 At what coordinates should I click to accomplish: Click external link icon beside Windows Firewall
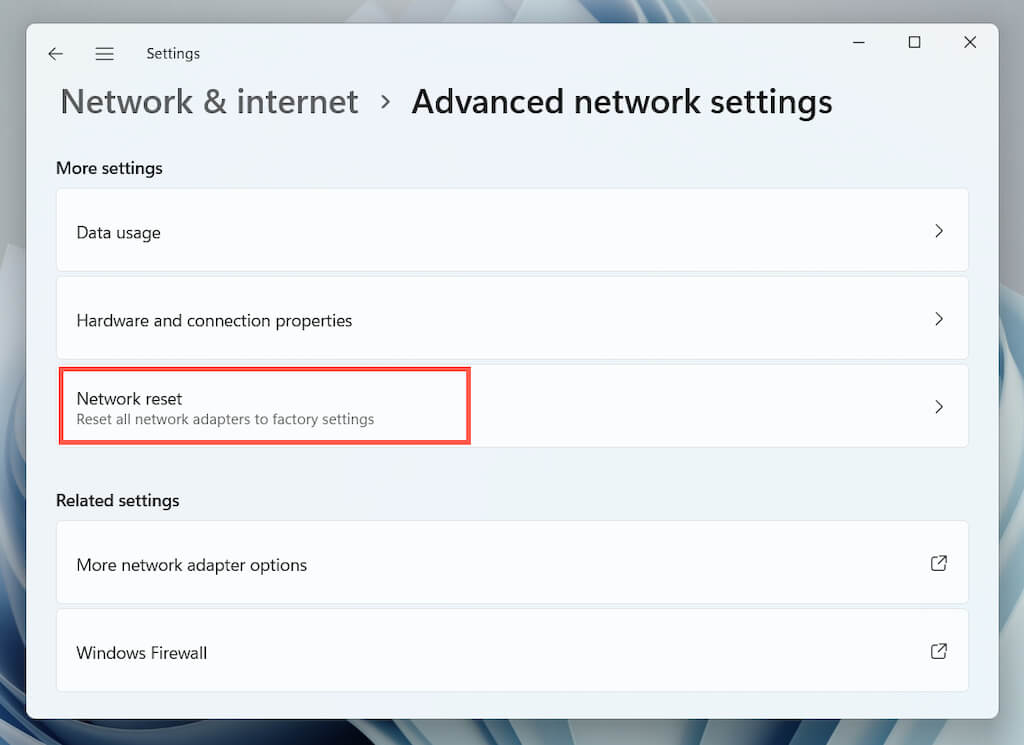click(938, 651)
